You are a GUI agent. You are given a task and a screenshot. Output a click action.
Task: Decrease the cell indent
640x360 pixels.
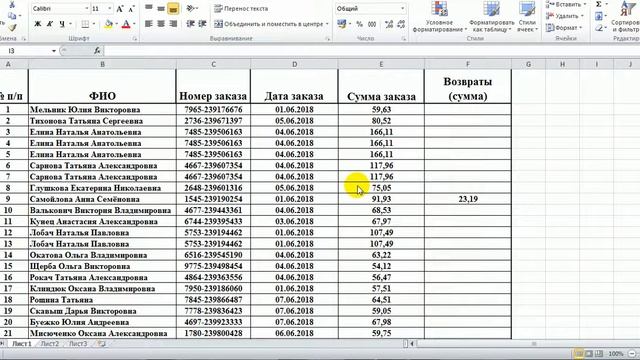pyautogui.click(x=190, y=24)
